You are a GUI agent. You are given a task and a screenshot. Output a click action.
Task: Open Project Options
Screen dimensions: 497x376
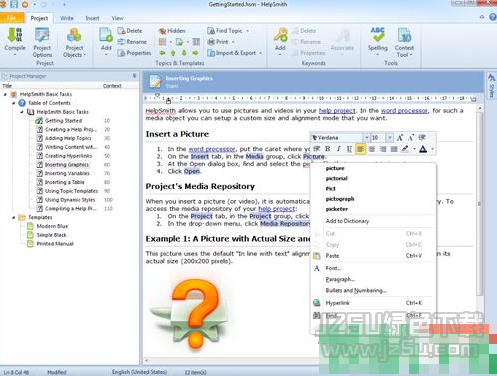point(42,43)
